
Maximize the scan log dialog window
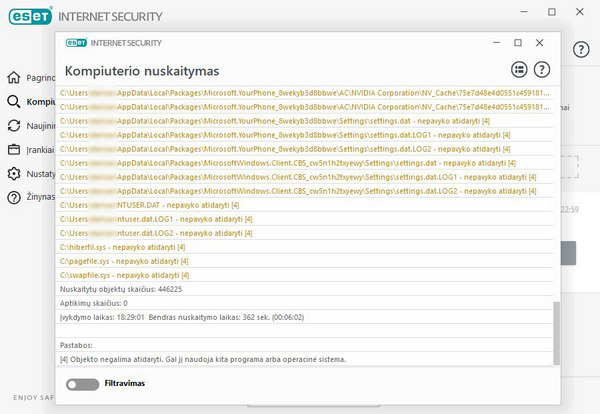(517, 43)
